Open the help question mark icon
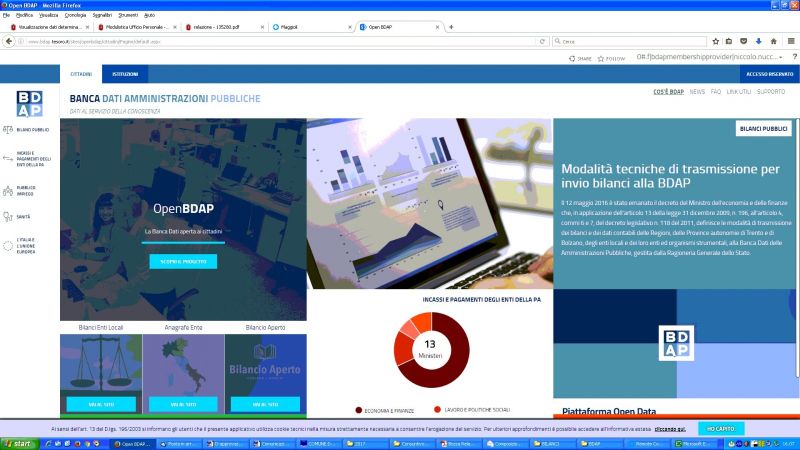Image resolution: width=800 pixels, height=450 pixels. click(794, 57)
